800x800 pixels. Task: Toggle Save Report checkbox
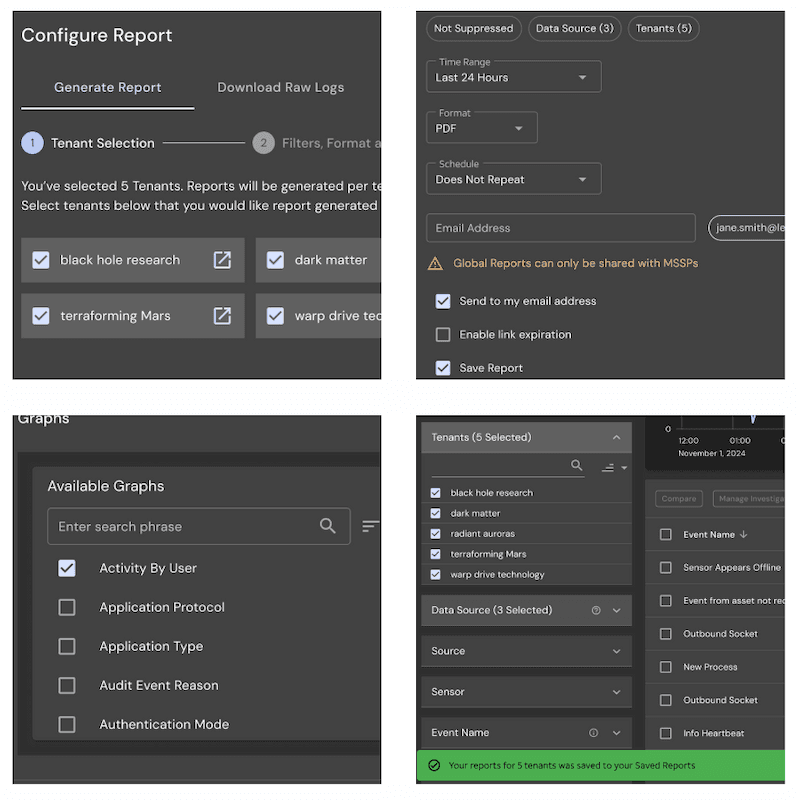click(x=443, y=368)
